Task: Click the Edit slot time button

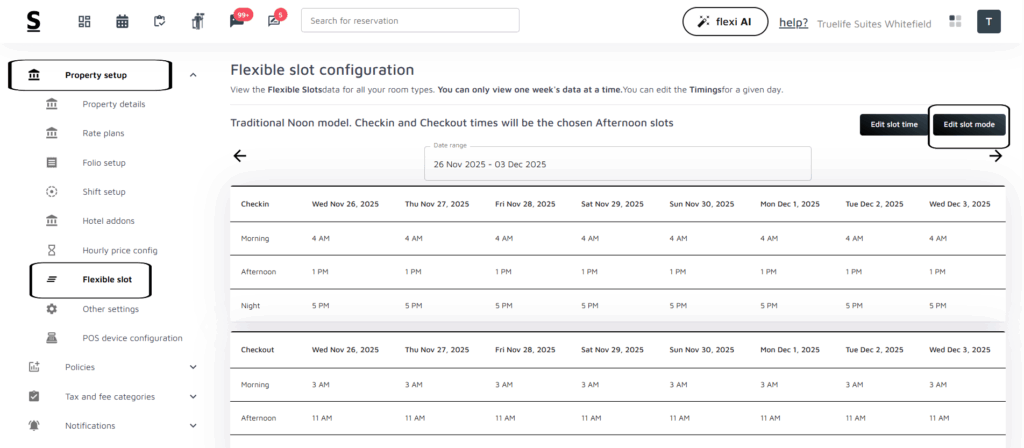Action: 894,125
